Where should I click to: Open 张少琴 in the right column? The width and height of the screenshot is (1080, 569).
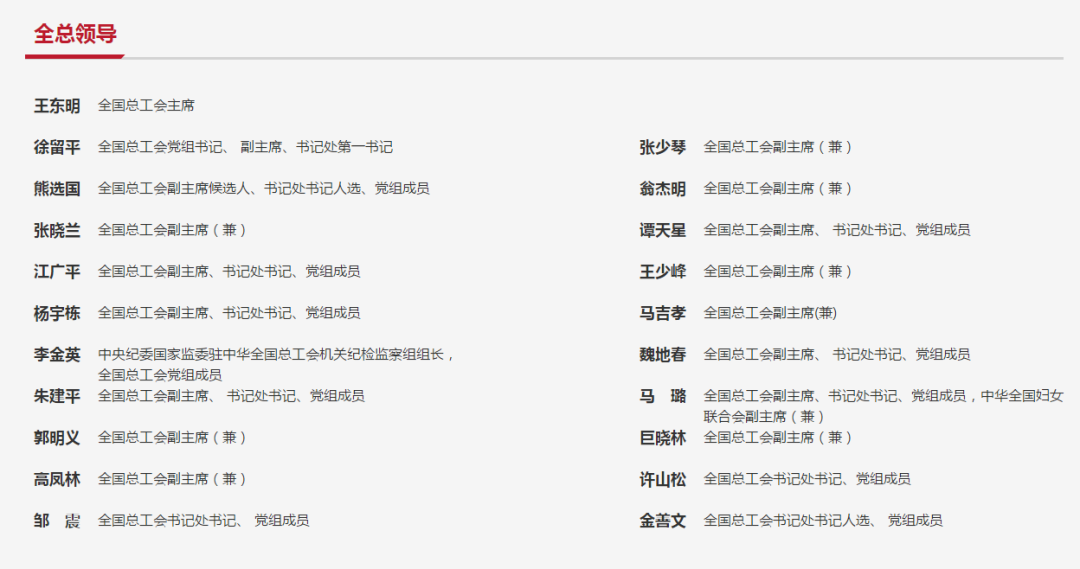[663, 147]
